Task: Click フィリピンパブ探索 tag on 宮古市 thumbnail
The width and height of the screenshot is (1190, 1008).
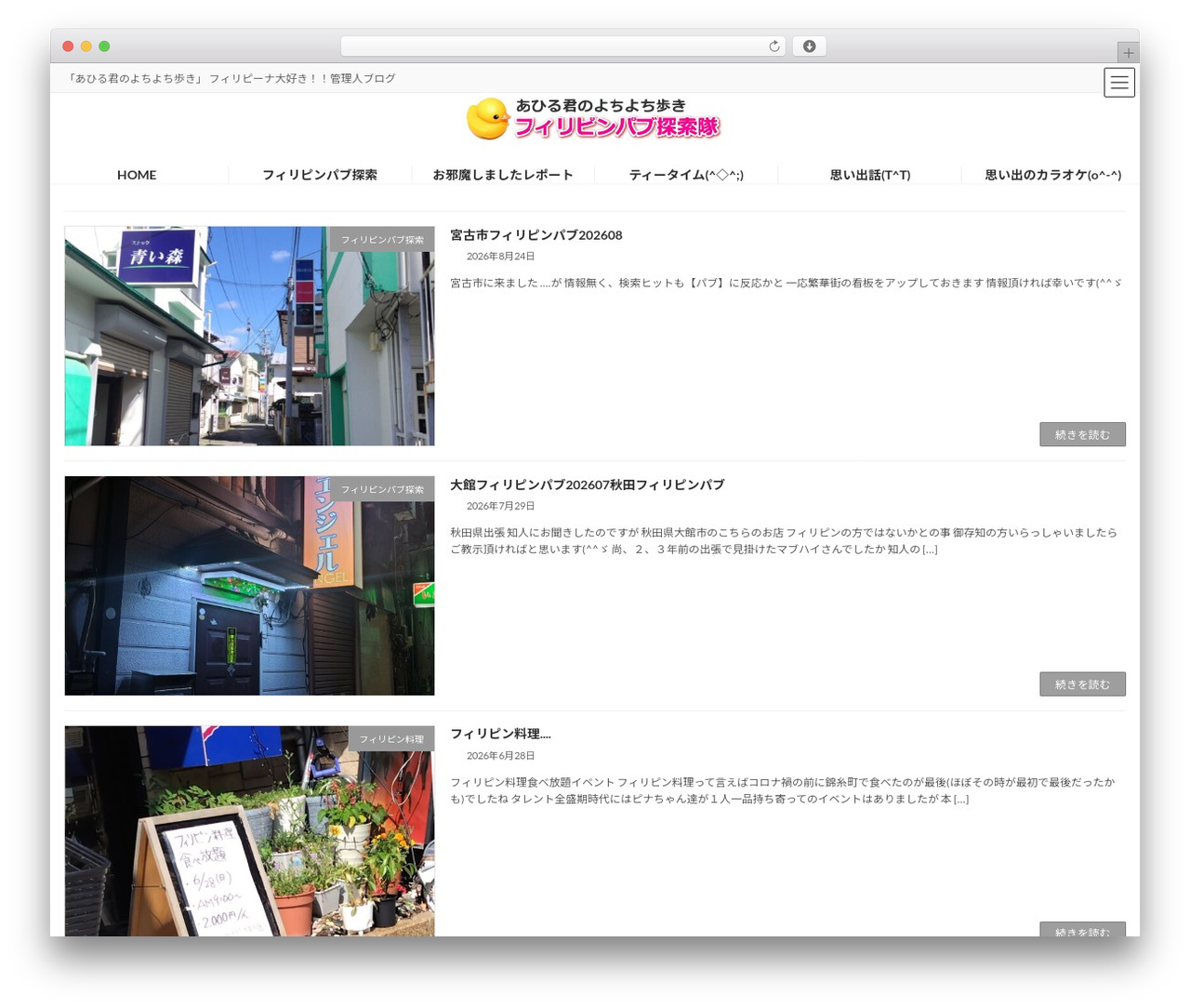Action: (x=382, y=239)
